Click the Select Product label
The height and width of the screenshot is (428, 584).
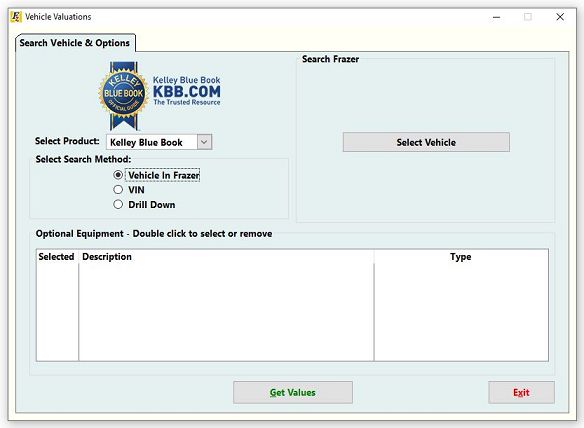(x=67, y=141)
